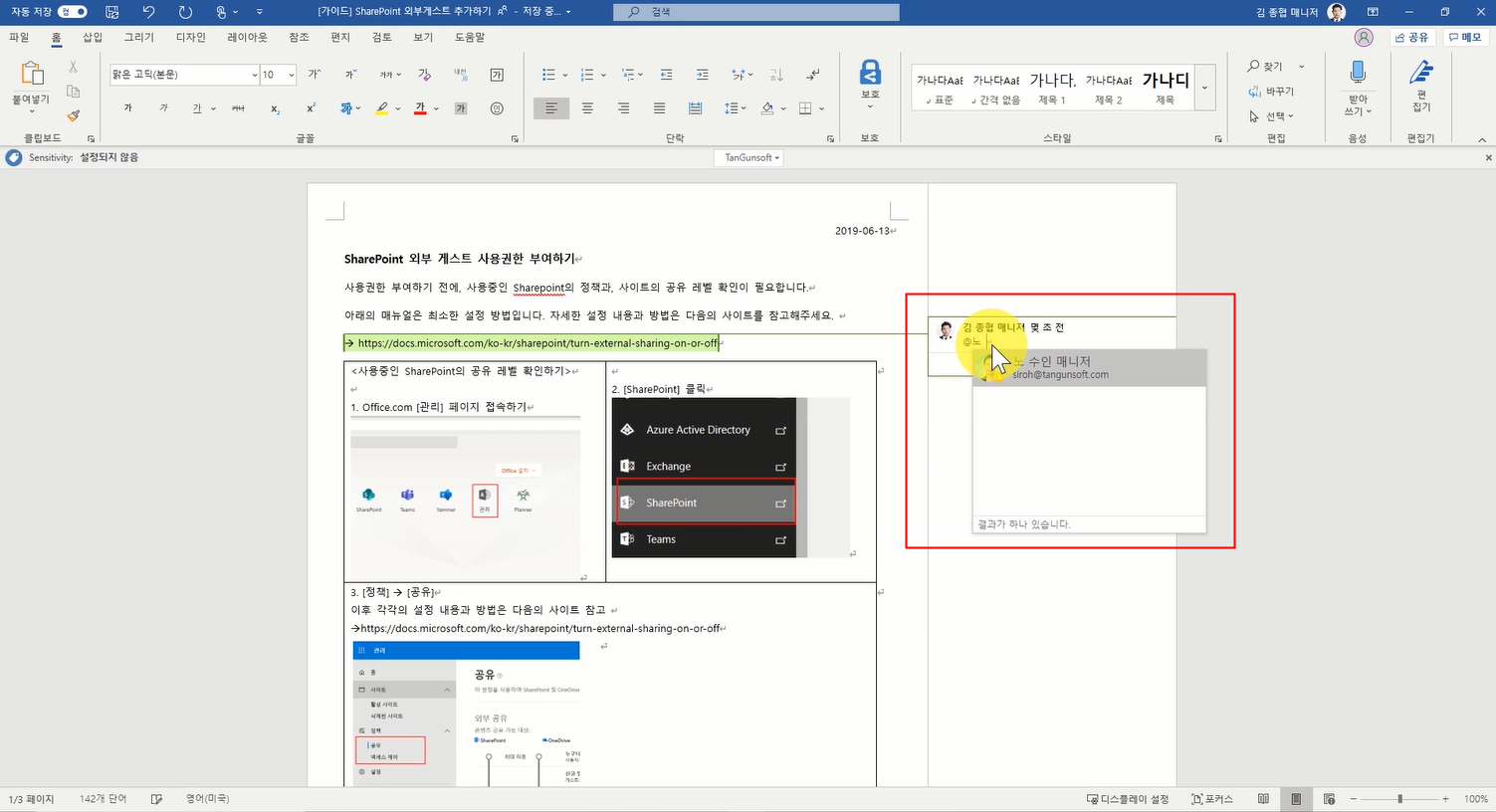The width and height of the screenshot is (1496, 812).
Task: Click the Superscript x² icon
Action: click(312, 108)
